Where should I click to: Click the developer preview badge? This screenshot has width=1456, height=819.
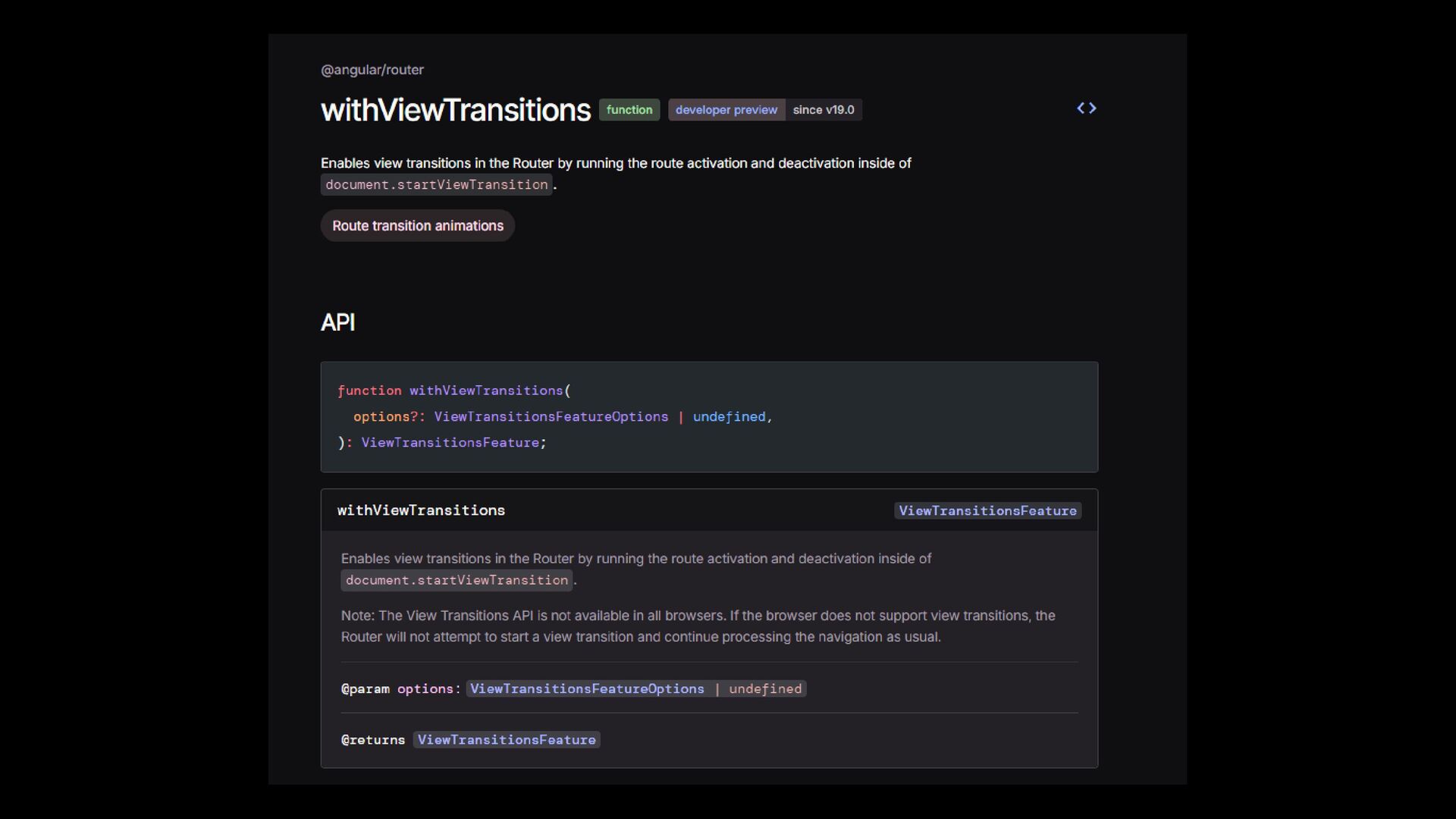coord(726,110)
